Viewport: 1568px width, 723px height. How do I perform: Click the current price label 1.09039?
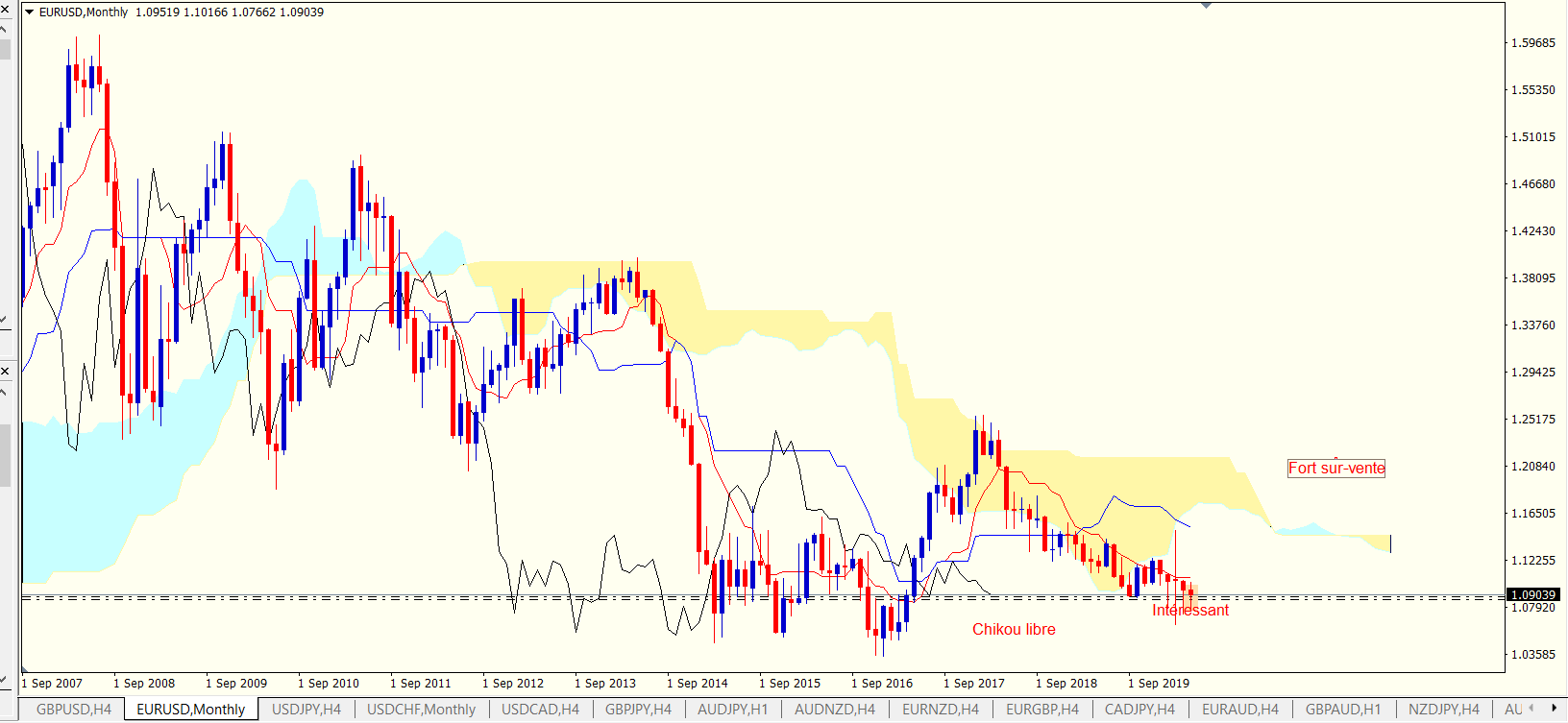[1532, 595]
